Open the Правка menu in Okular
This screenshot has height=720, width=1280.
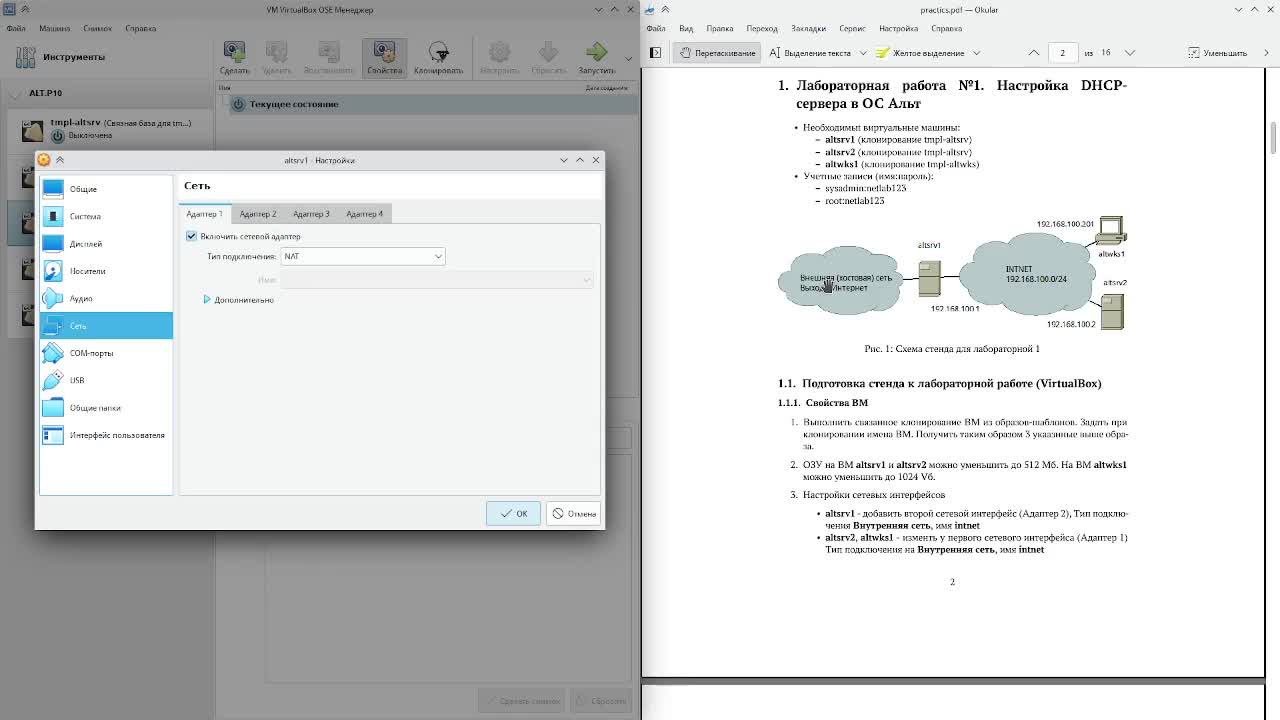720,29
